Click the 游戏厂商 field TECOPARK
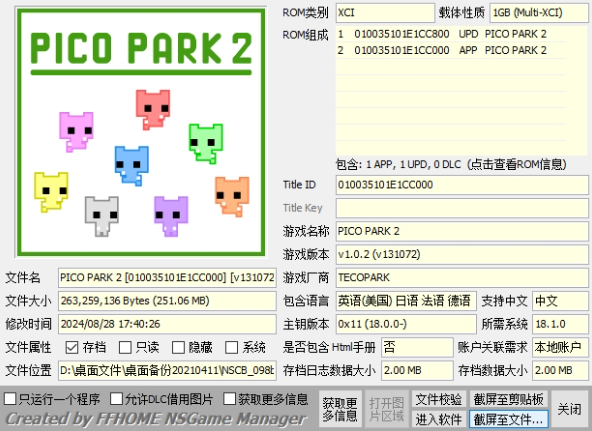592x431 pixels. 462,278
